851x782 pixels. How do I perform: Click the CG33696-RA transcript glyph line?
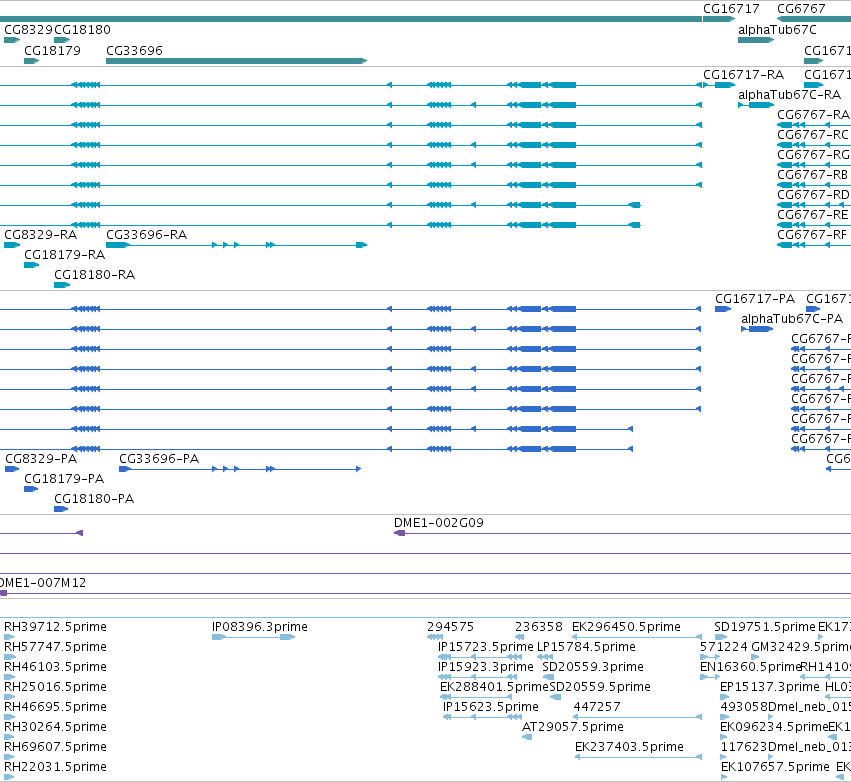click(237, 245)
